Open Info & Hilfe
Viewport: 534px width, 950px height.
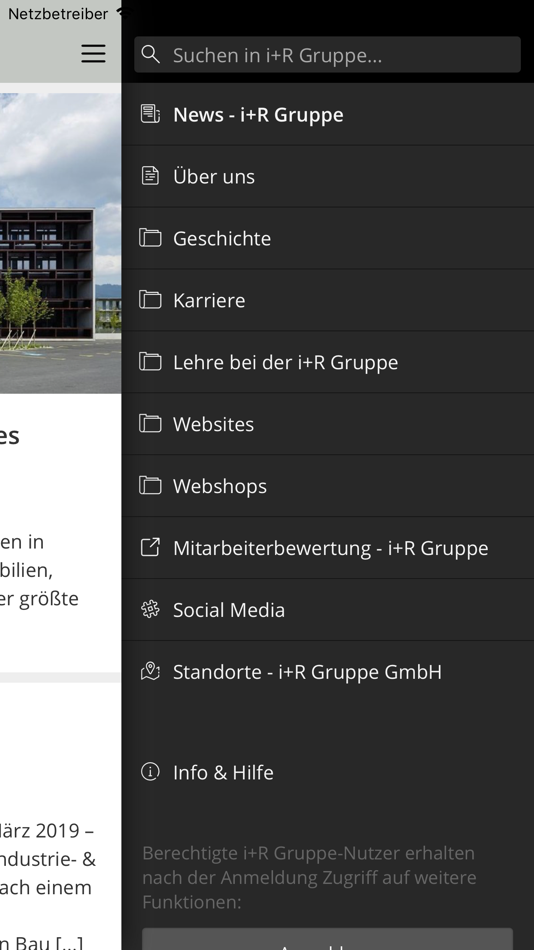click(328, 772)
